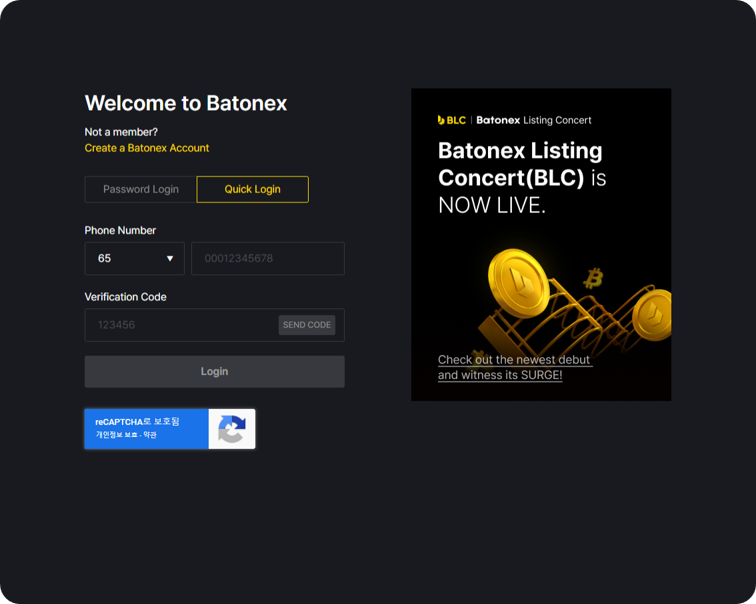Click the BLC logo in the banner
Screen dimensions: 756x604
452,120
